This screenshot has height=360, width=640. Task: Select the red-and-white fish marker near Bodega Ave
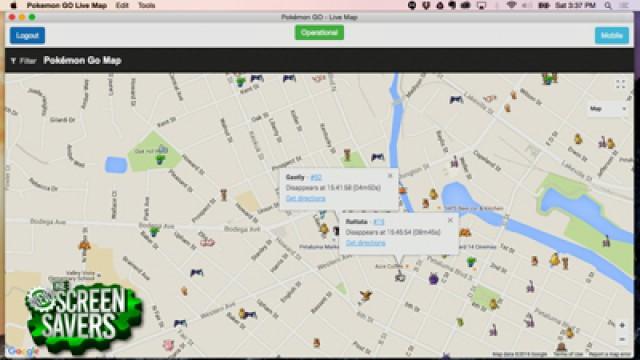207,242
